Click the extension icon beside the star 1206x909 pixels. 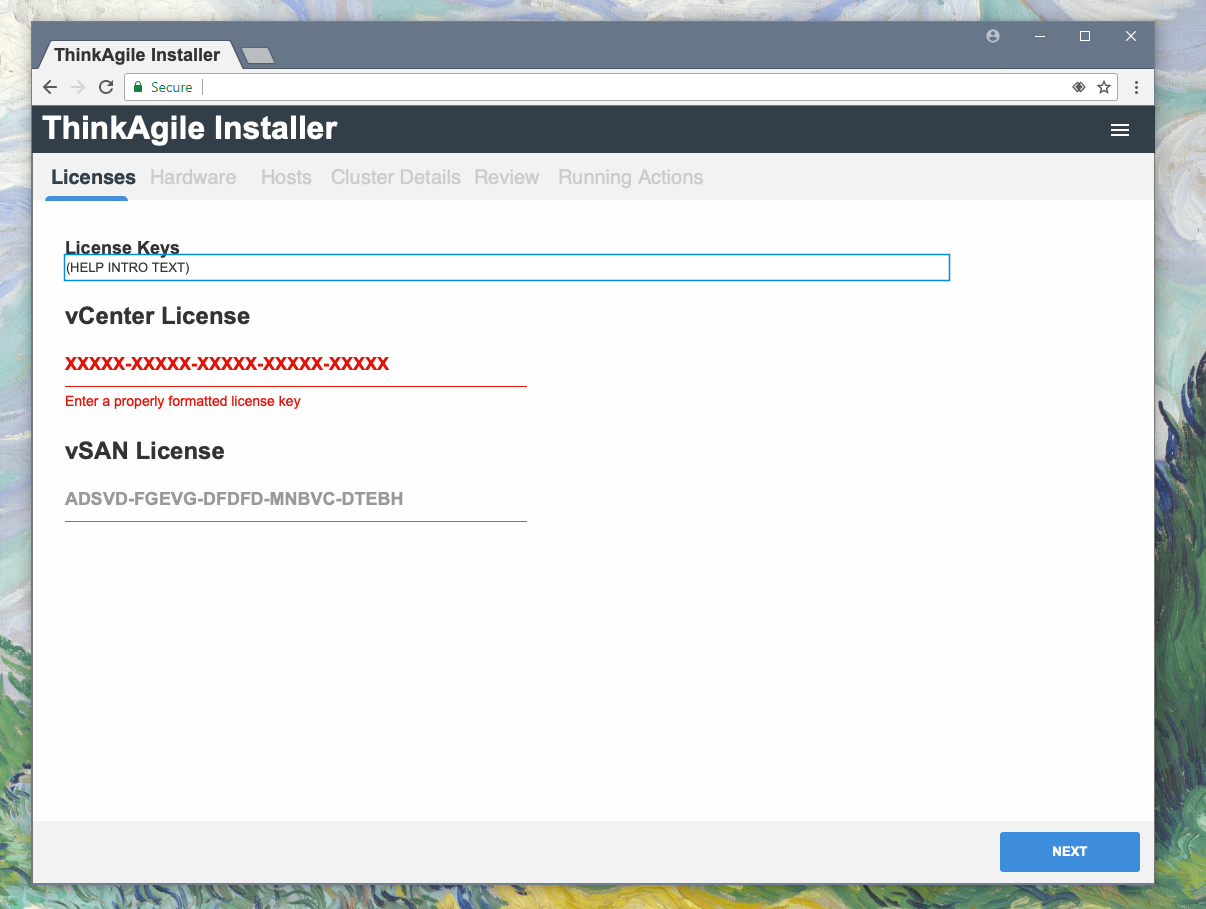click(1079, 87)
